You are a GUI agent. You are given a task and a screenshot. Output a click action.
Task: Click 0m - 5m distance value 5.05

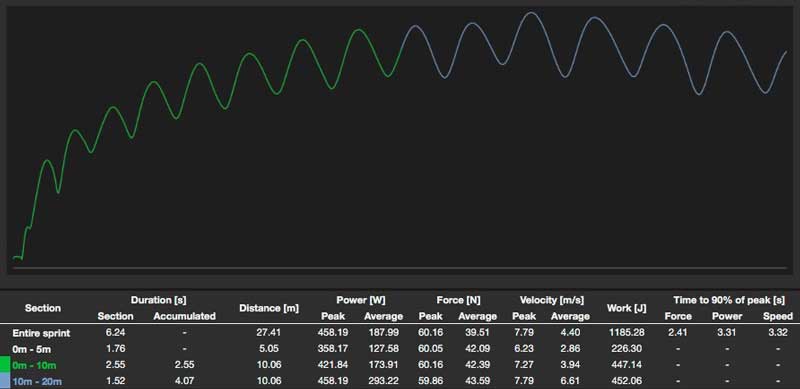(269, 349)
